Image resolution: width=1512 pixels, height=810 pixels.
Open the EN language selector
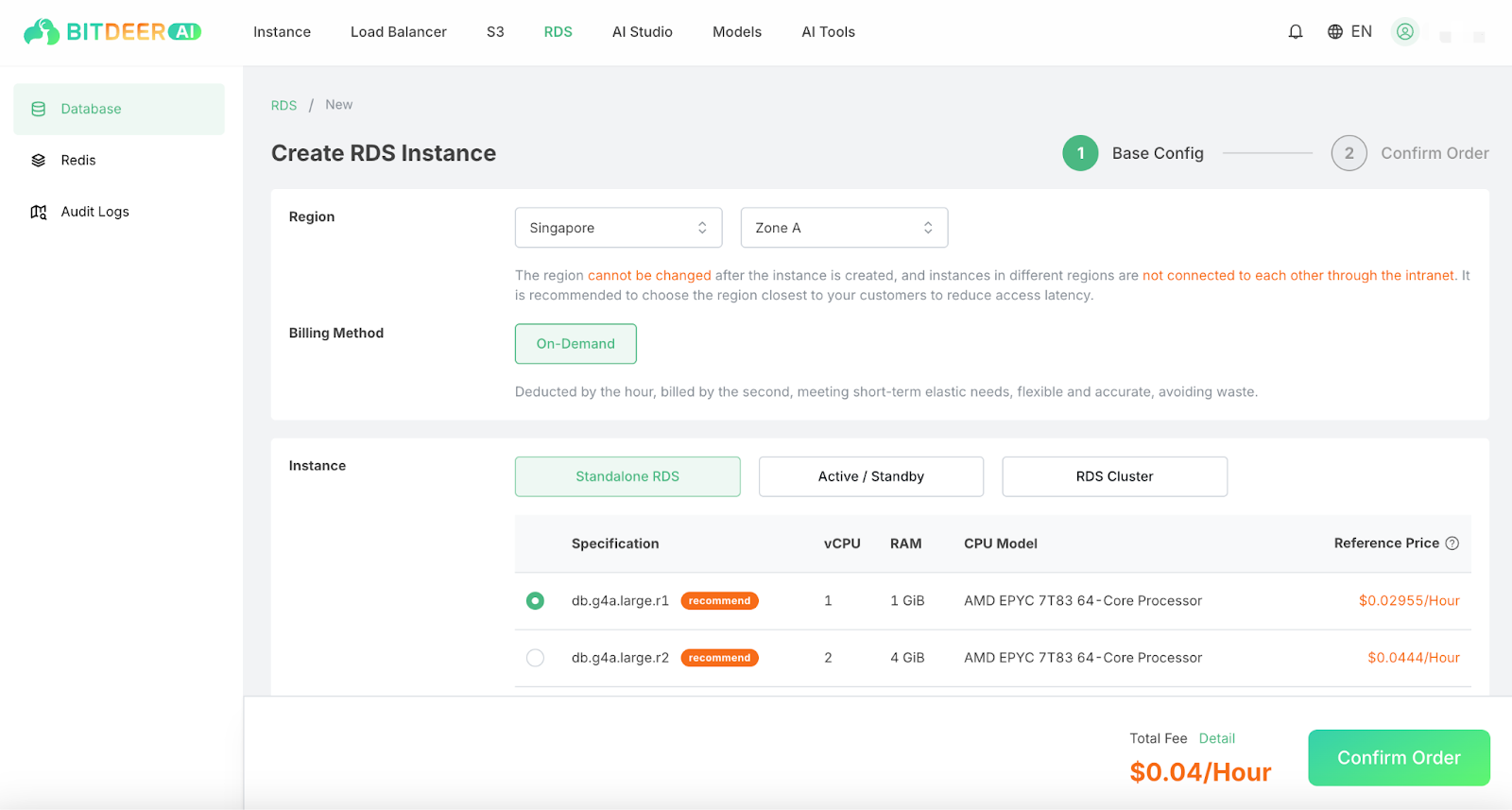click(x=1361, y=32)
